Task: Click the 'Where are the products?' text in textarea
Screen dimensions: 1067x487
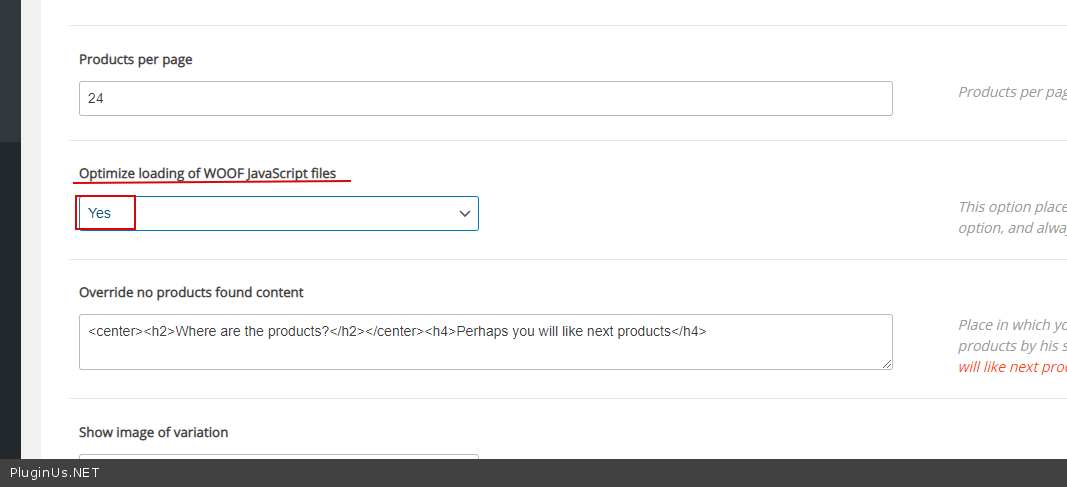Action: (x=252, y=331)
